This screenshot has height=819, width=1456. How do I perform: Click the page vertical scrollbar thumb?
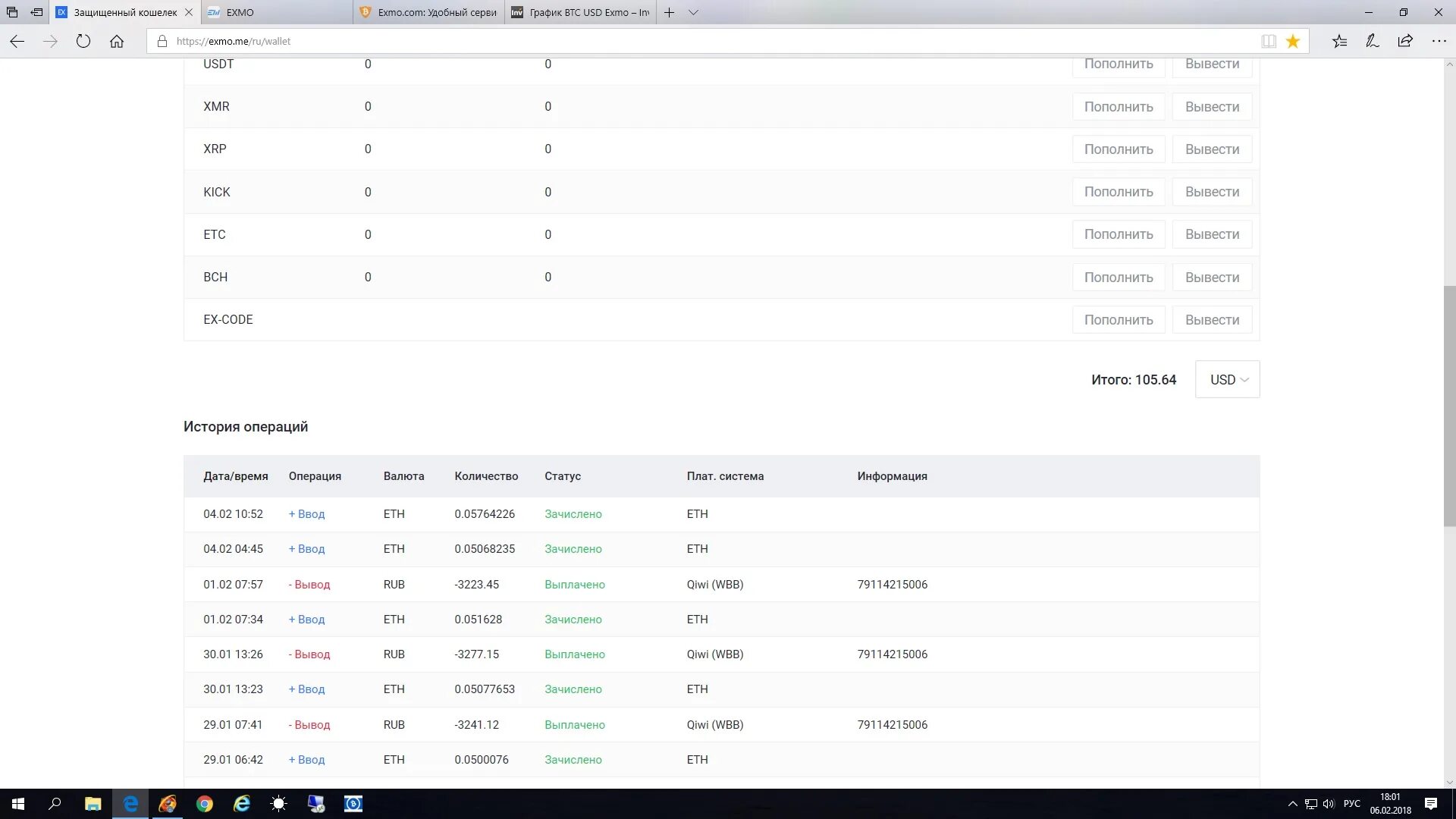click(x=1449, y=406)
